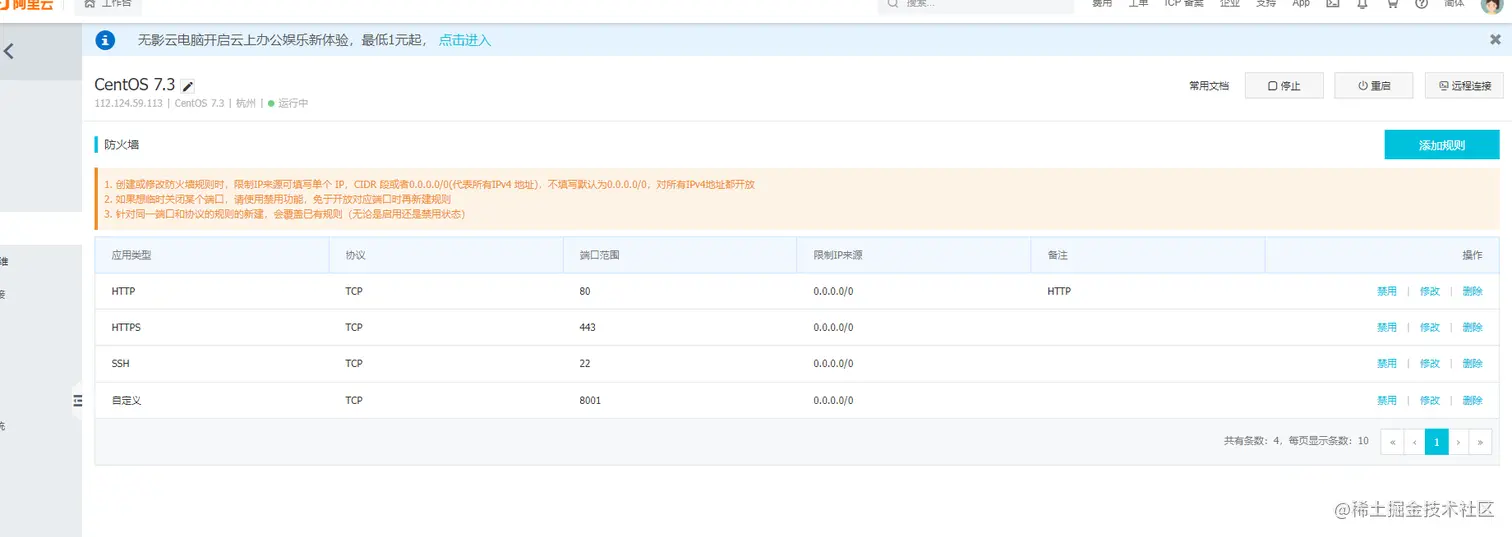Screen dimensions: 1512x537
Task: Follow the 点击进入 link in banner
Action: click(x=465, y=40)
